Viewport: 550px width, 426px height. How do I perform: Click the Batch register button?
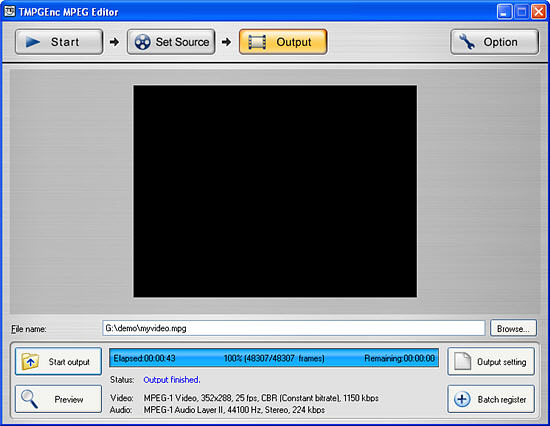click(491, 399)
